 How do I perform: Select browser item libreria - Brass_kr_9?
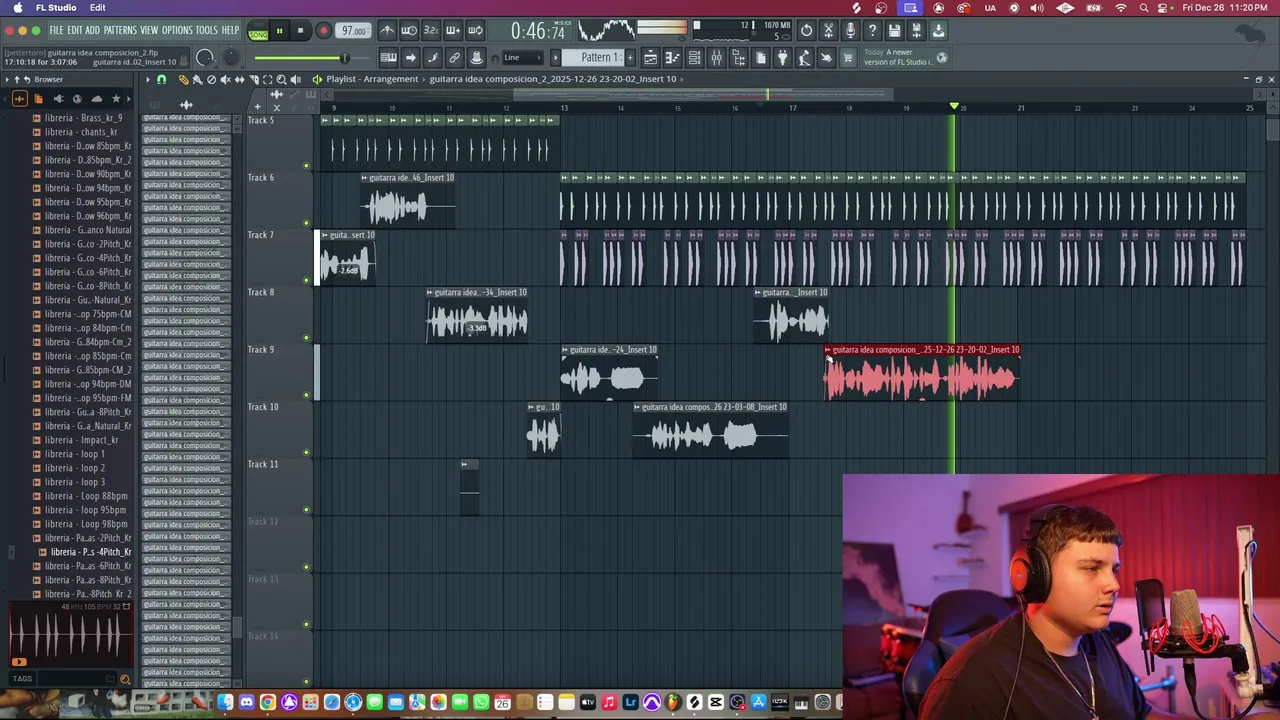click(x=83, y=118)
